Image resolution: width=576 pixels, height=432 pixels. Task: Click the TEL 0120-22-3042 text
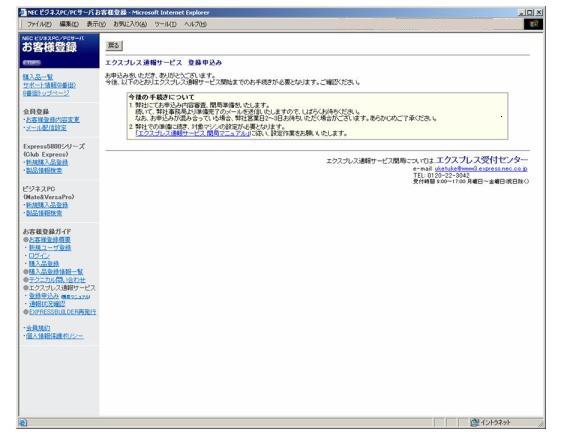tap(442, 176)
